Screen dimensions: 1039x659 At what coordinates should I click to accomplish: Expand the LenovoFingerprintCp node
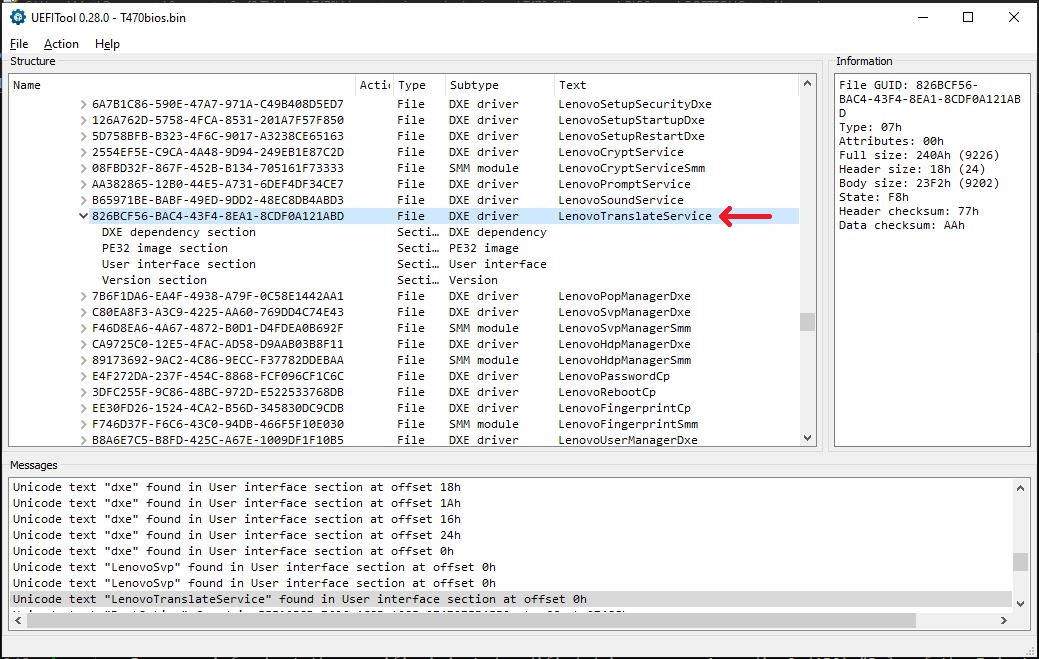click(83, 408)
